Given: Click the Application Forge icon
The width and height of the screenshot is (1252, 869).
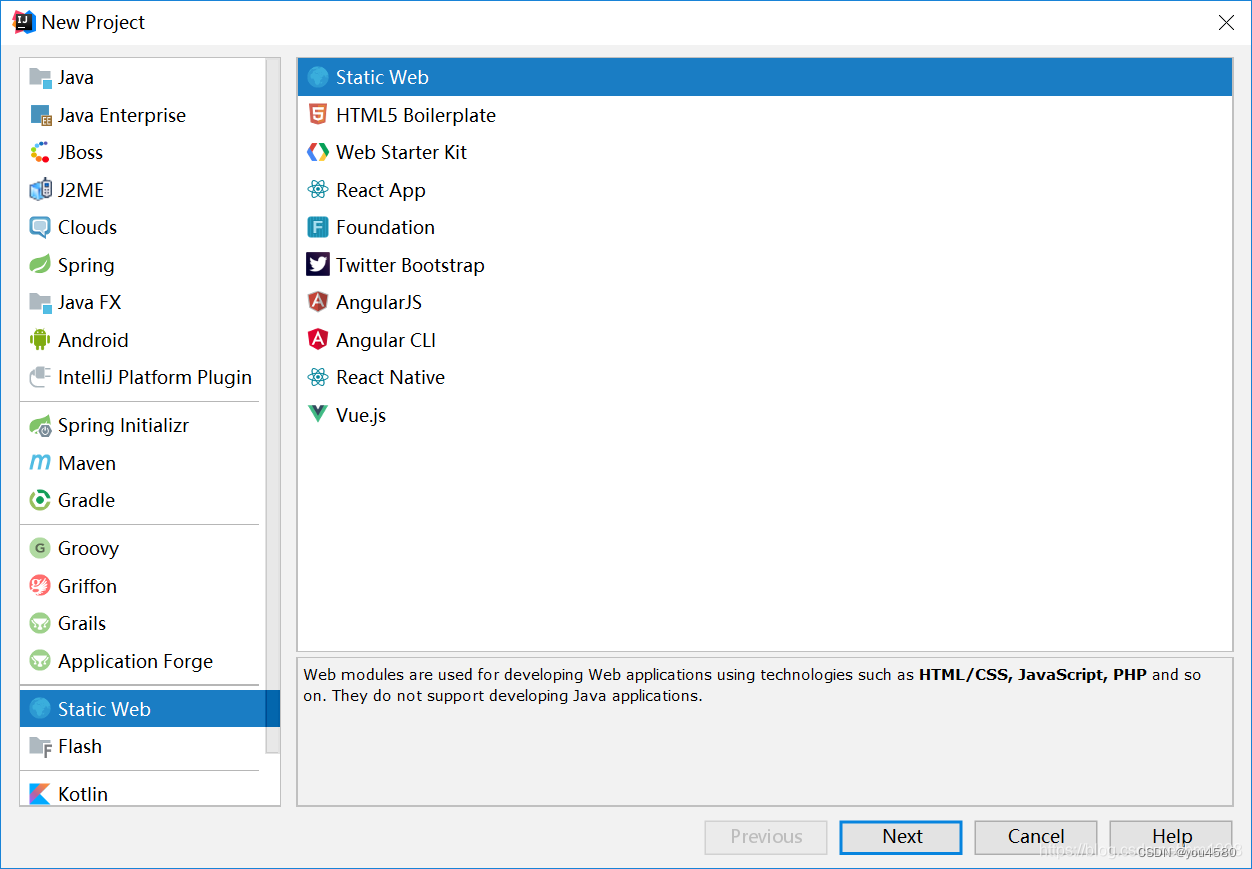Looking at the screenshot, I should pos(40,661).
